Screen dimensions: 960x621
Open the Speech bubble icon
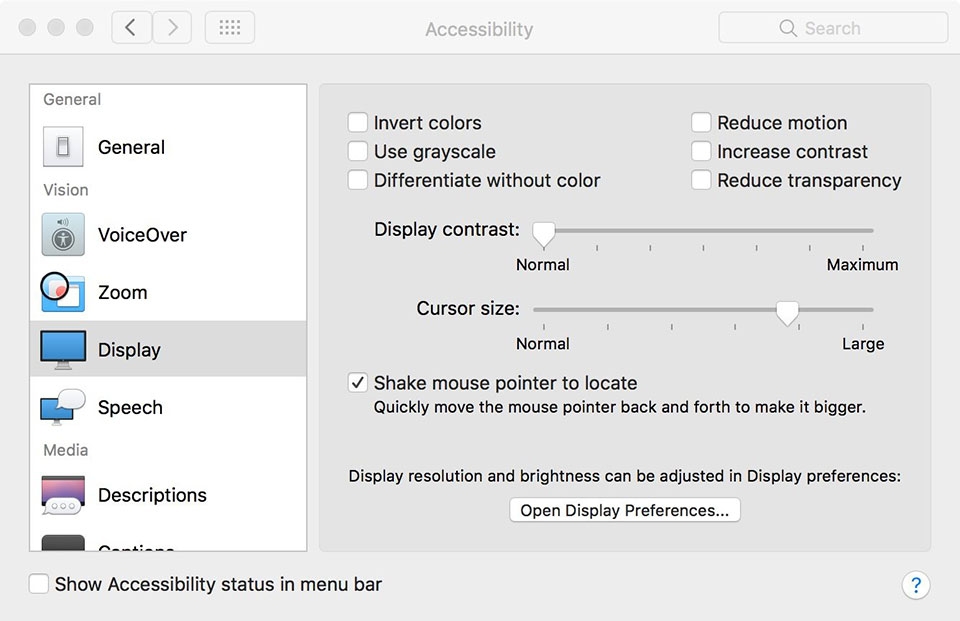(63, 407)
